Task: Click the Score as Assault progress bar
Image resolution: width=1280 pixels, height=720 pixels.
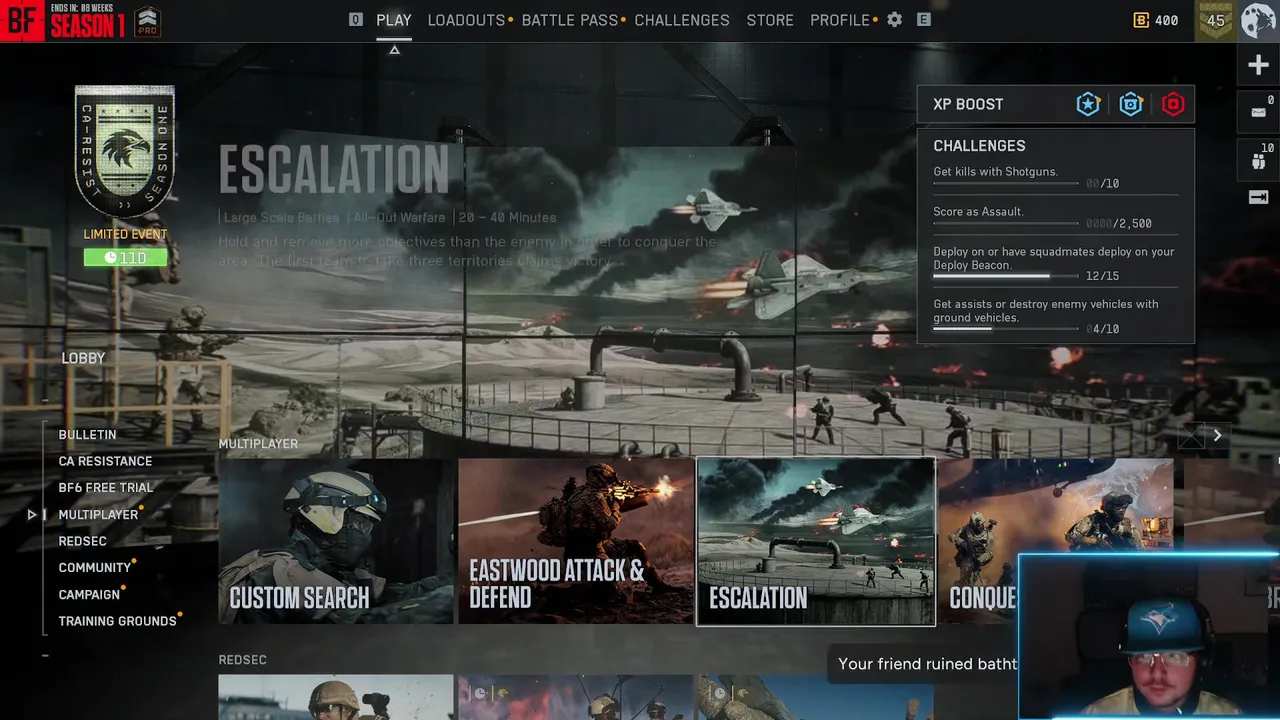Action: [x=1006, y=224]
